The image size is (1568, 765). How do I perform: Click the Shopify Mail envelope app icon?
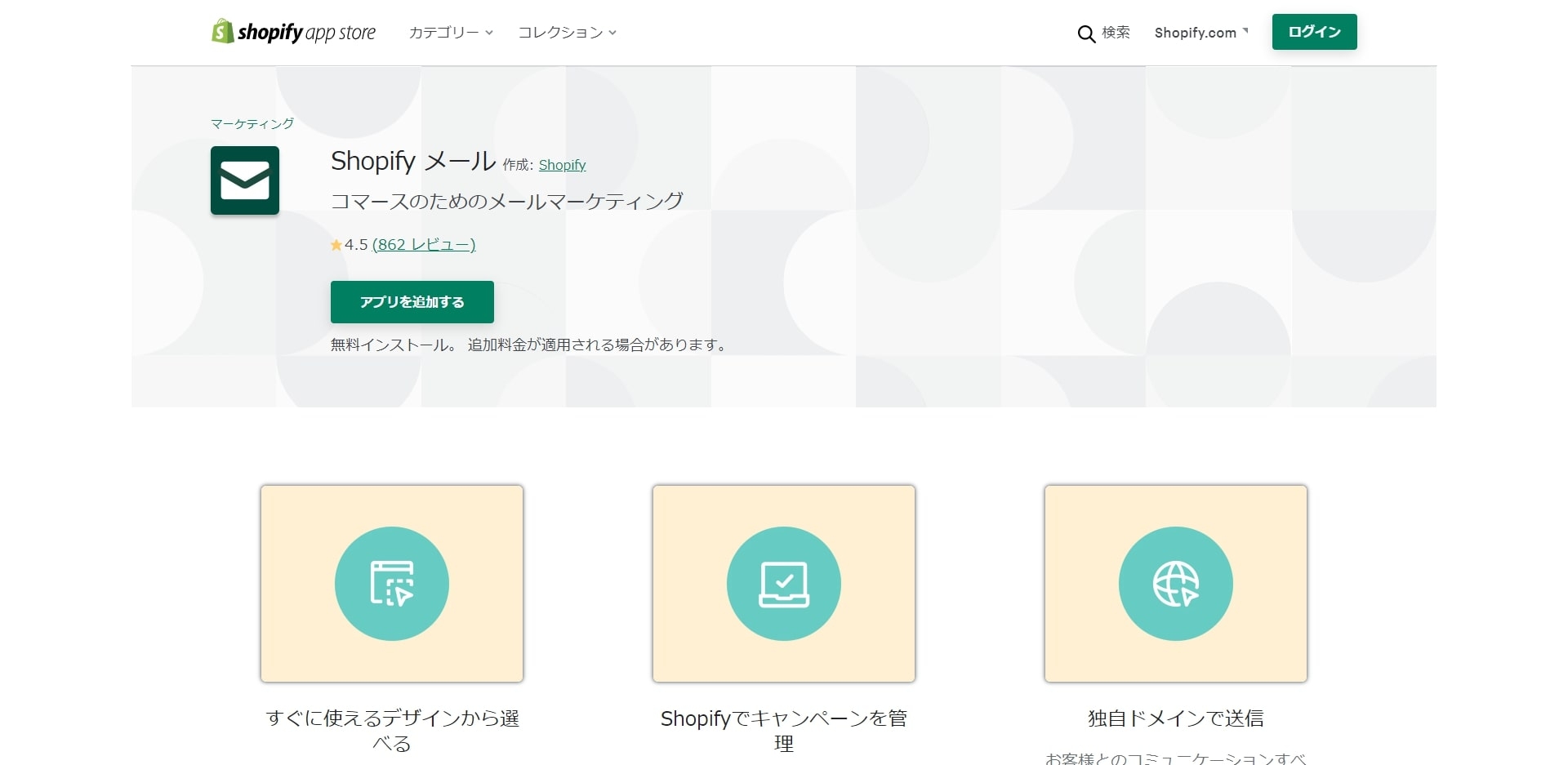[x=245, y=180]
